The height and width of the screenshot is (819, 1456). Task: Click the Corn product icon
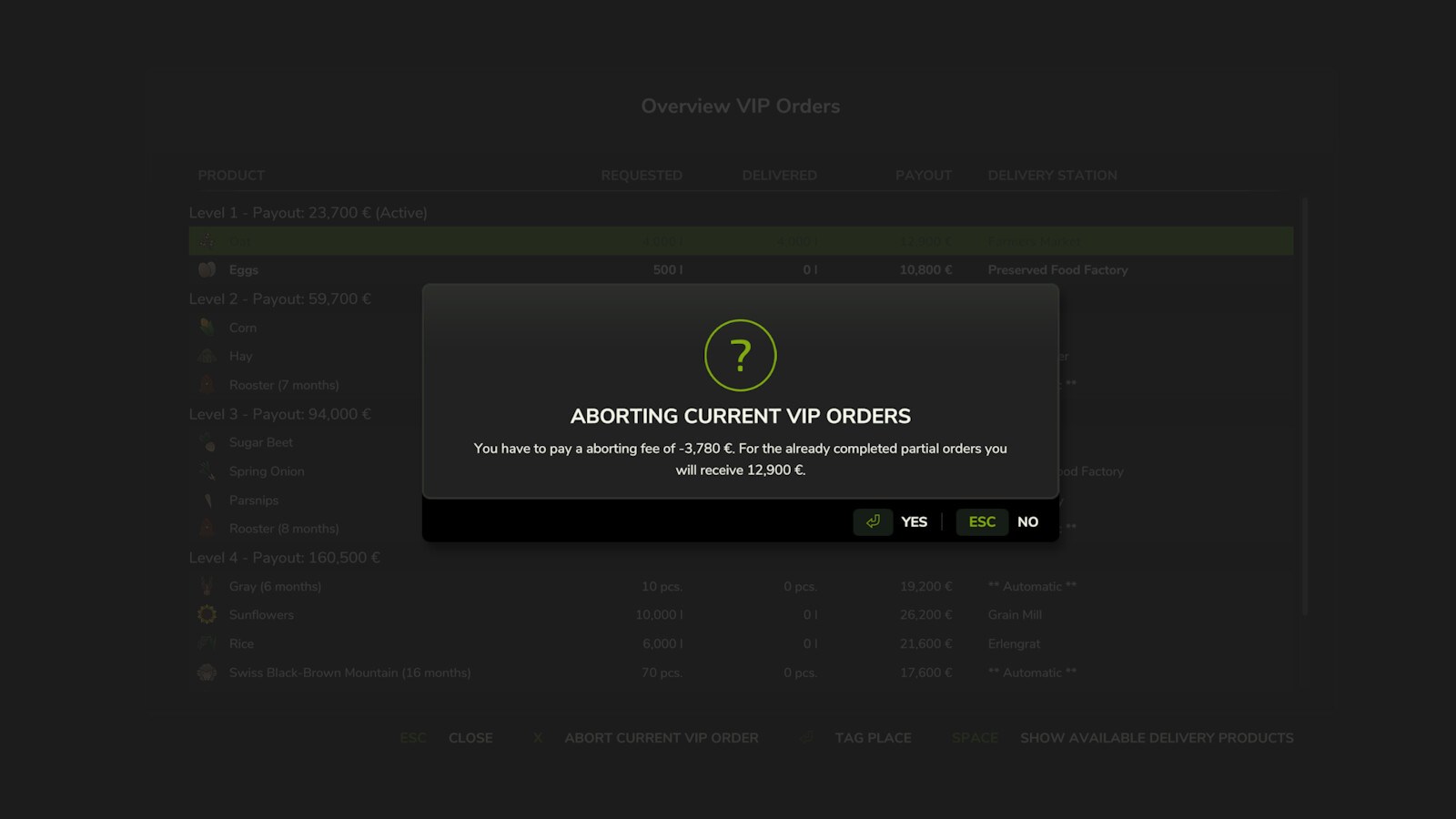tap(207, 327)
